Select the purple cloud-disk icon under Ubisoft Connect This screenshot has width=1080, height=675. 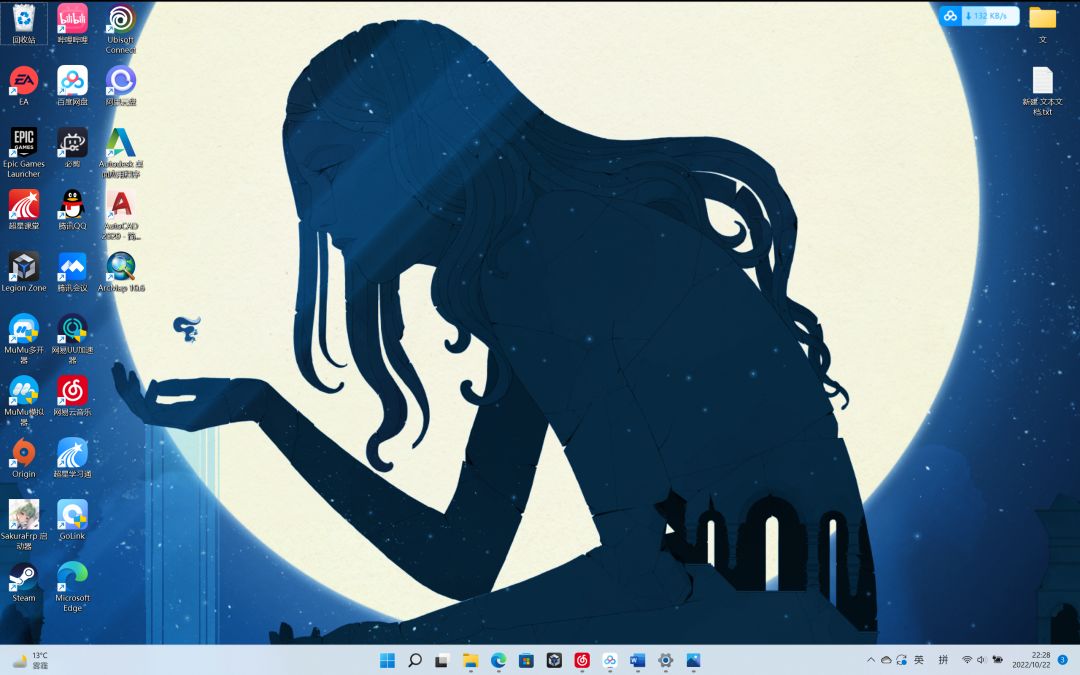tap(121, 85)
